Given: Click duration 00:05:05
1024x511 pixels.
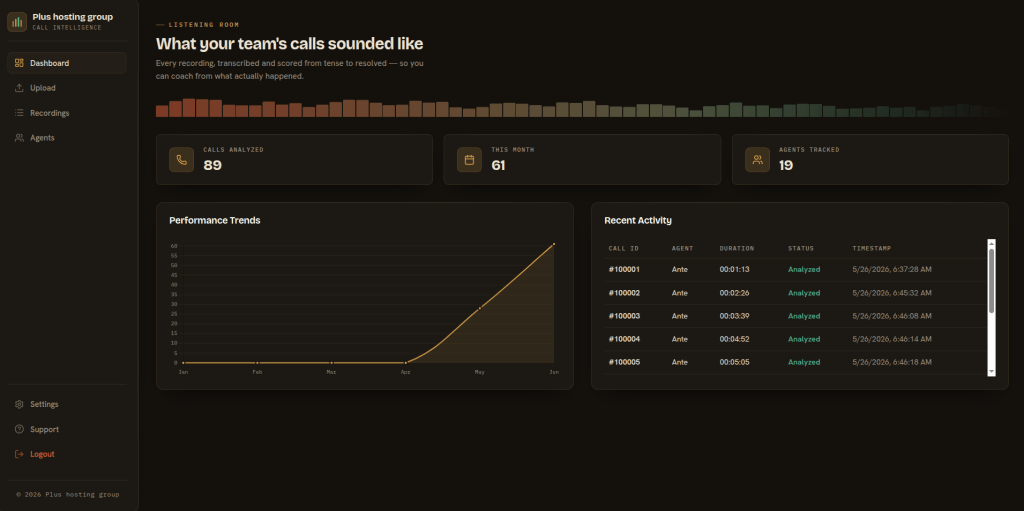Looking at the screenshot, I should [734, 362].
